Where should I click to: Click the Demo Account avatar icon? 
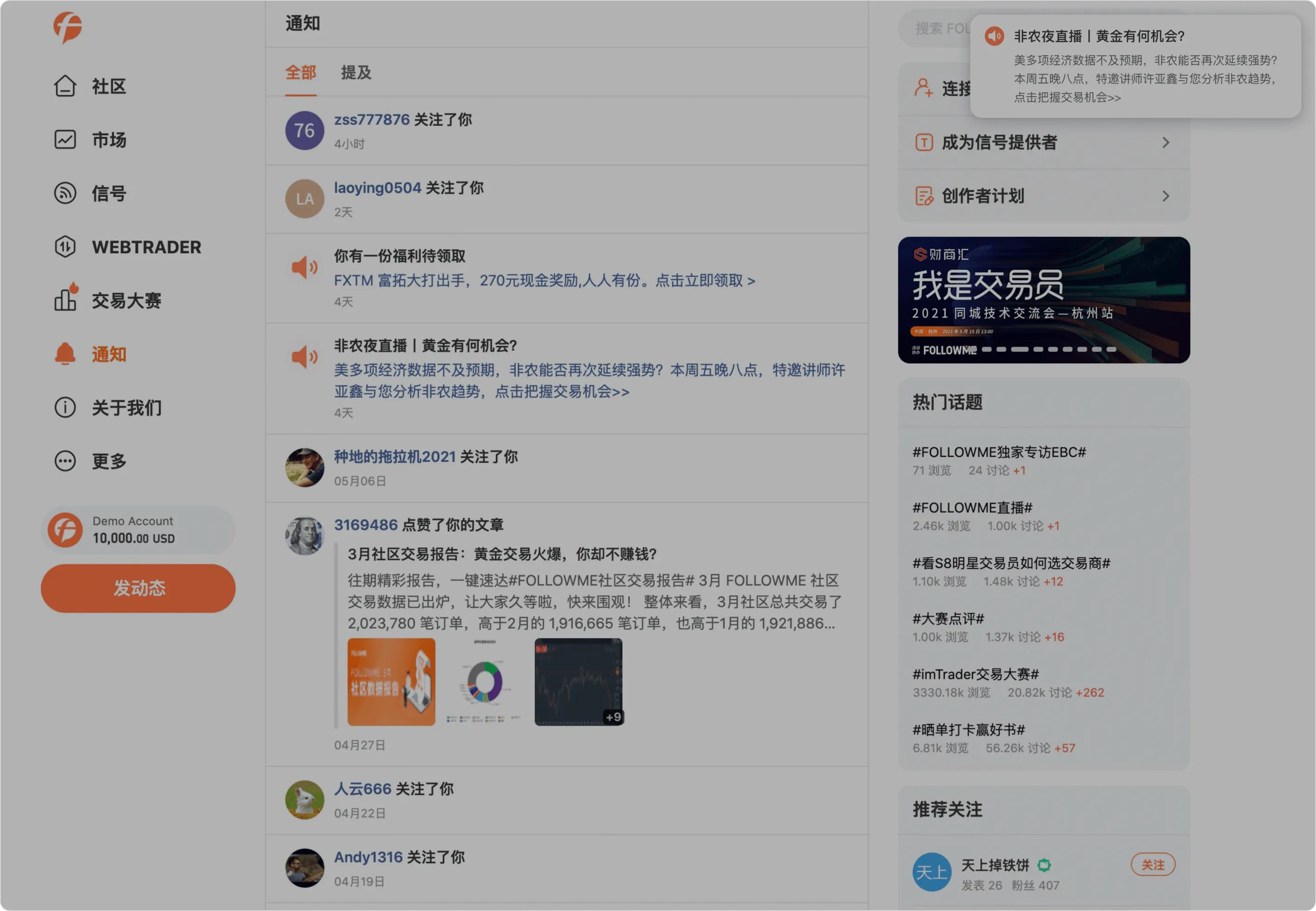(65, 530)
